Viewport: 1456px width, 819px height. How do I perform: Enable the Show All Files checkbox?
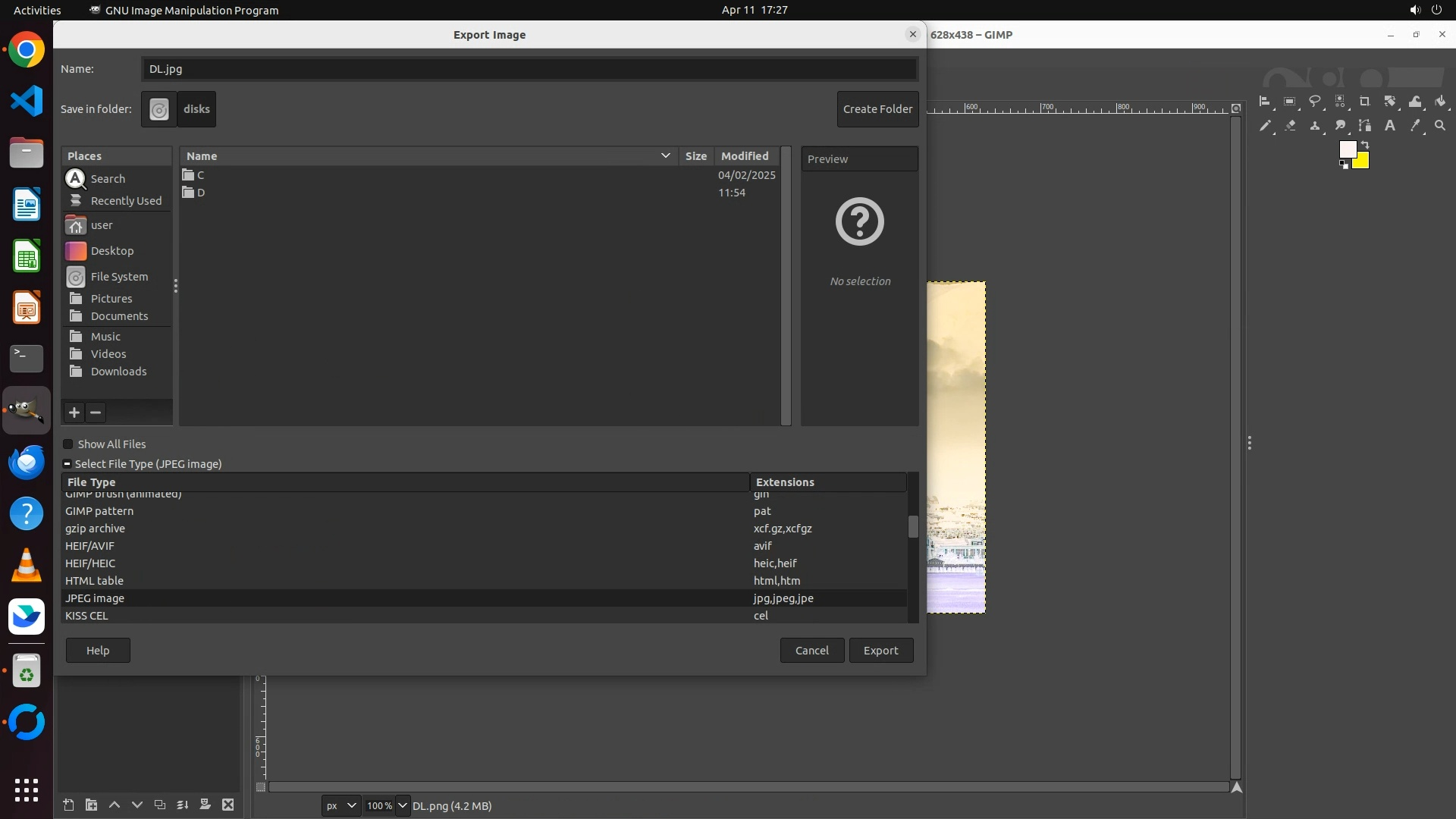click(68, 444)
